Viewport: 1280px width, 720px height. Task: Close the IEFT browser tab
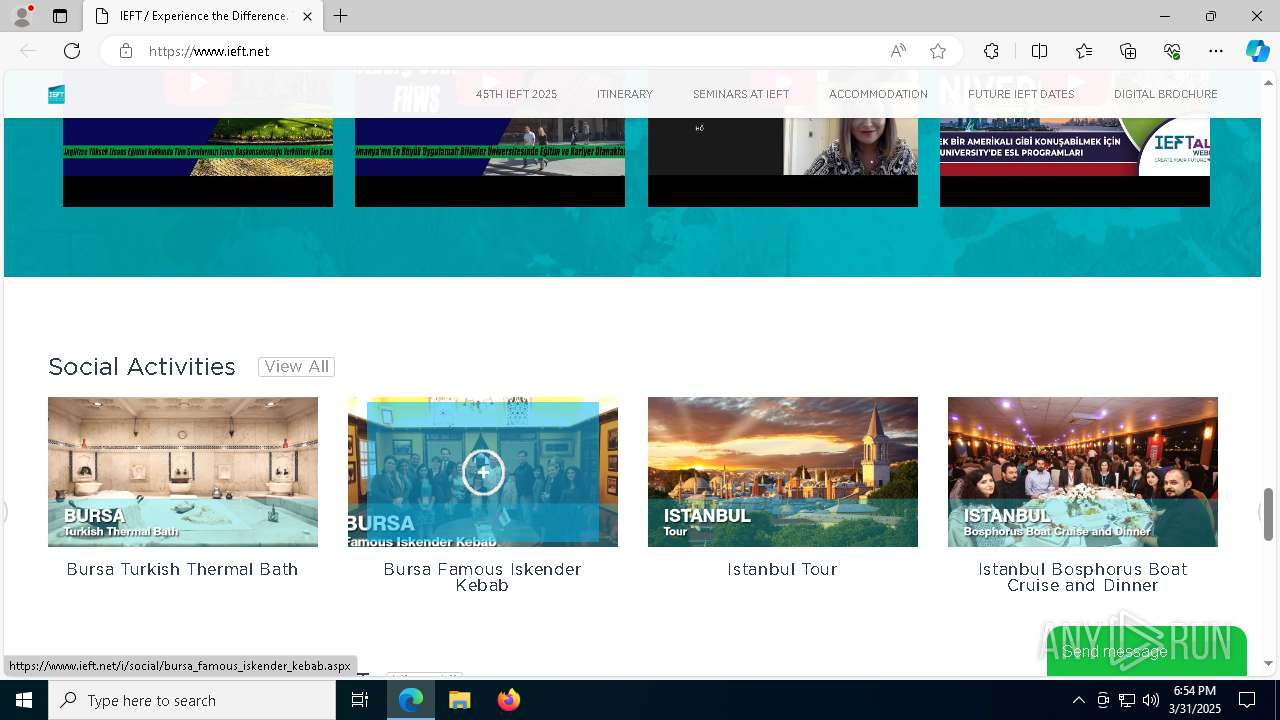coord(307,16)
